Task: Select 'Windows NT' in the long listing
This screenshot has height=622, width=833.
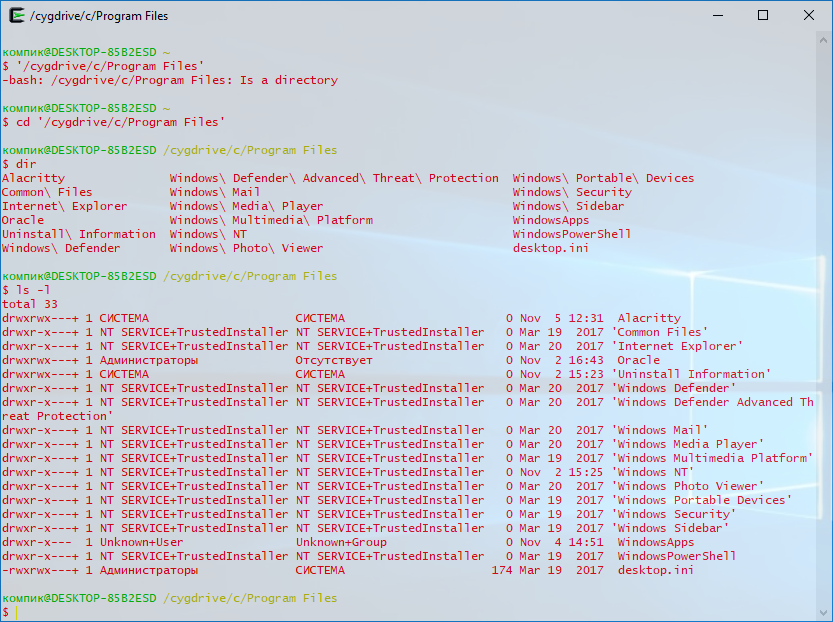Action: (655, 472)
